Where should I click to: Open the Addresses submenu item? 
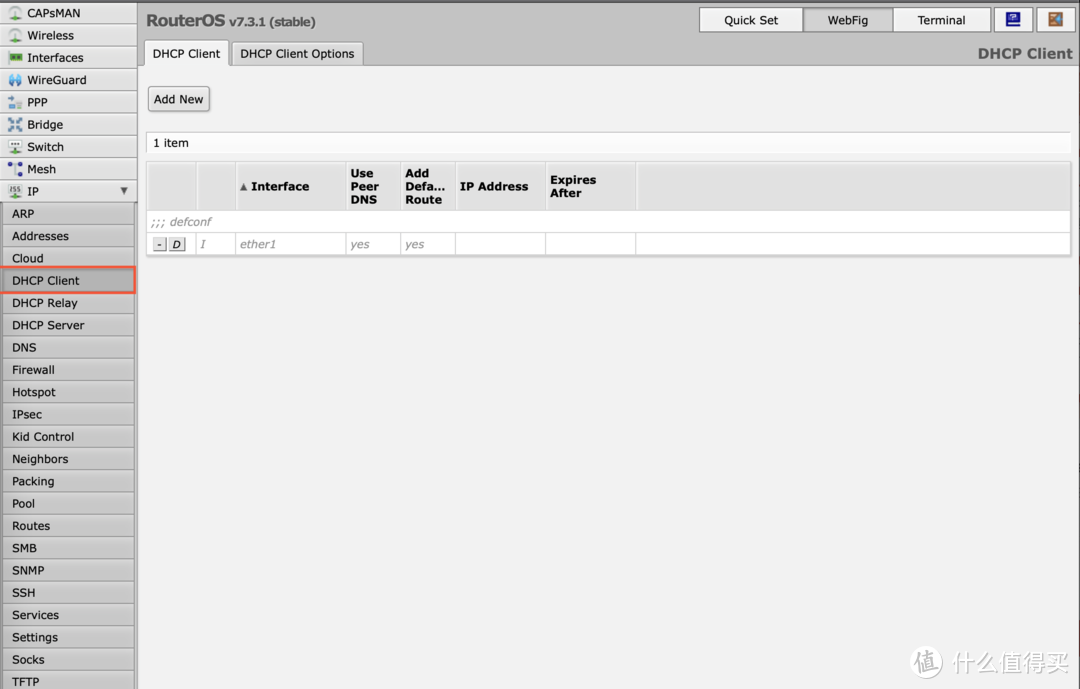68,236
